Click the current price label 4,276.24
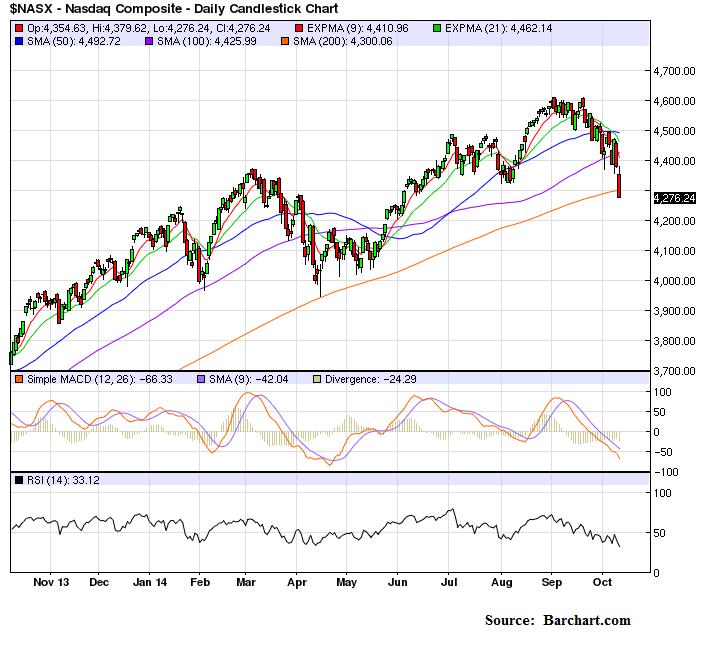The width and height of the screenshot is (707, 666). (675, 198)
